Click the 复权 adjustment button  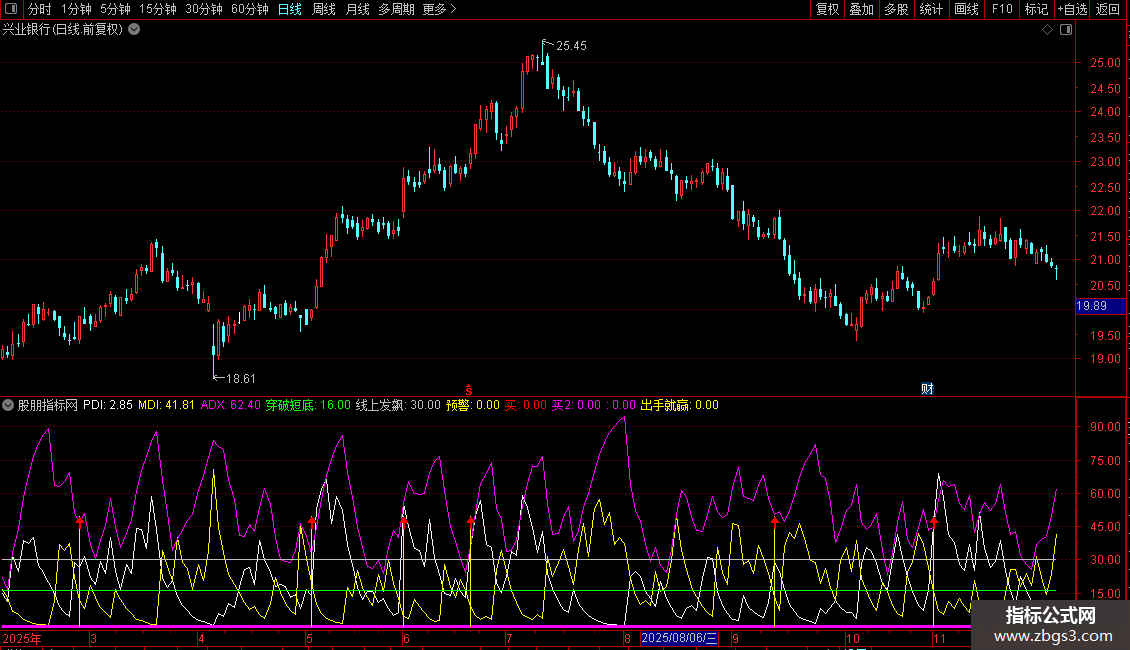(827, 9)
